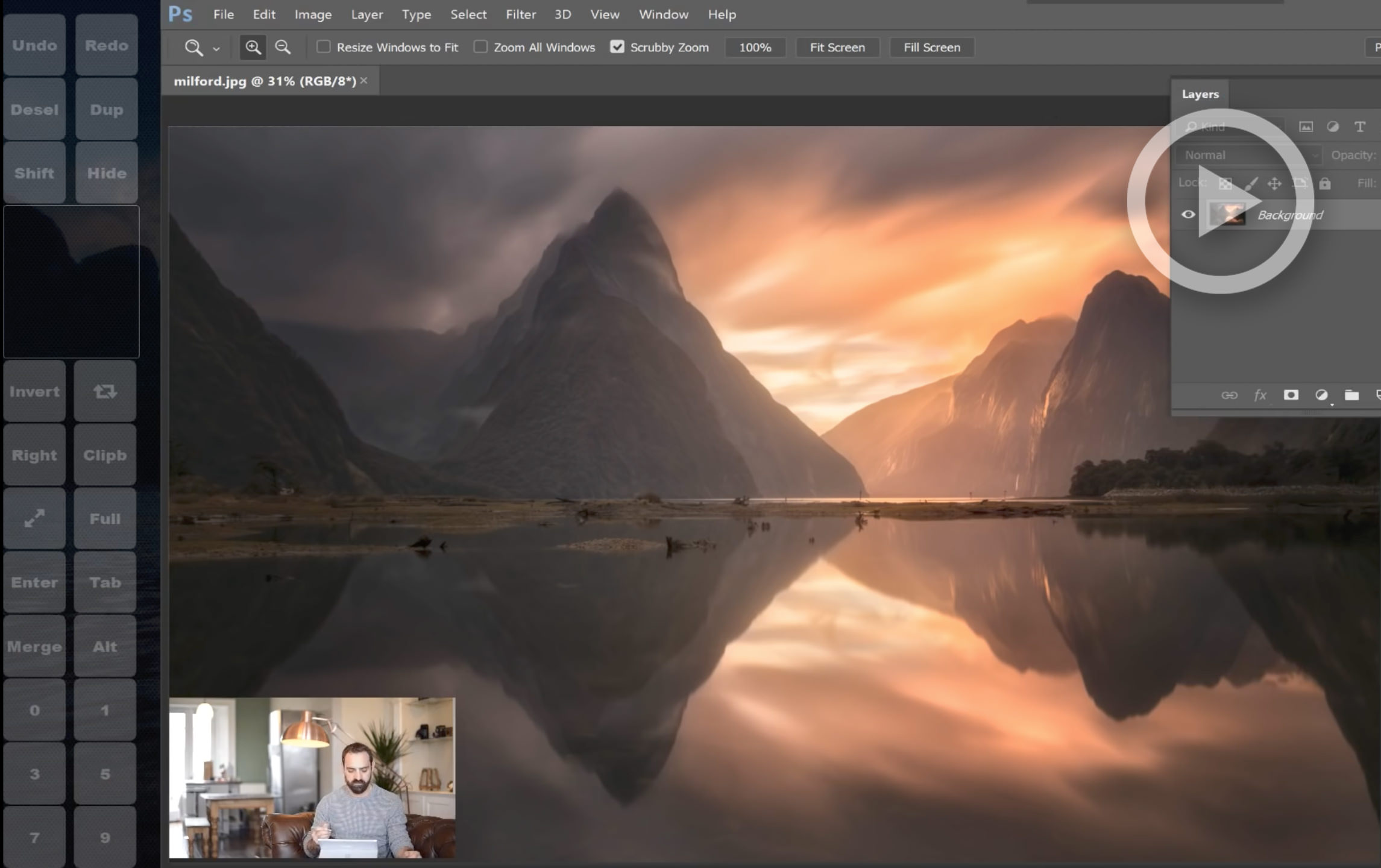
Task: Click the webcam video thumbnail of presenter
Action: pyautogui.click(x=312, y=778)
